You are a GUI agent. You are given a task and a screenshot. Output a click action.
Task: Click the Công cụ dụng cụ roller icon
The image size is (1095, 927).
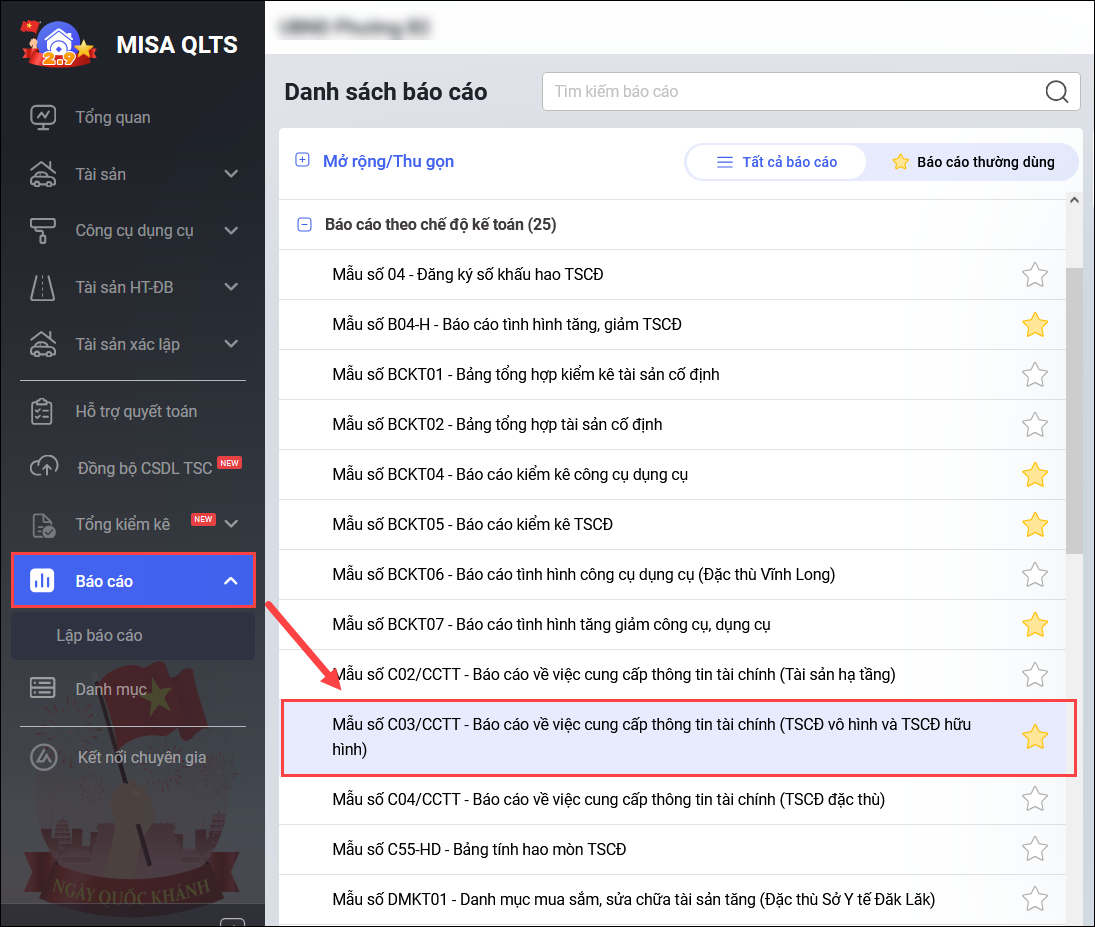tap(43, 231)
